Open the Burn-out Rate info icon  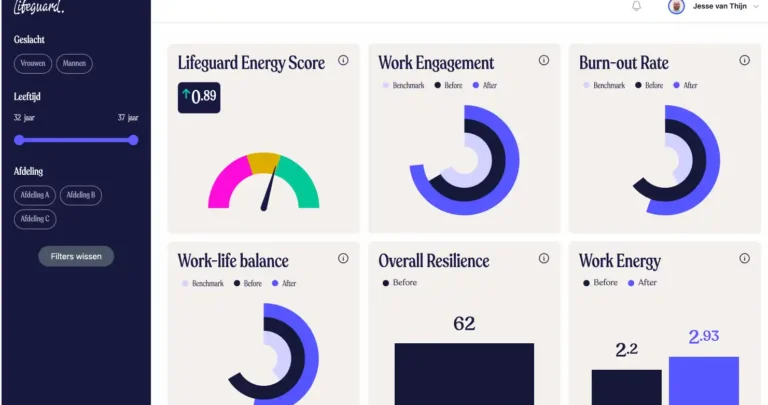[744, 60]
